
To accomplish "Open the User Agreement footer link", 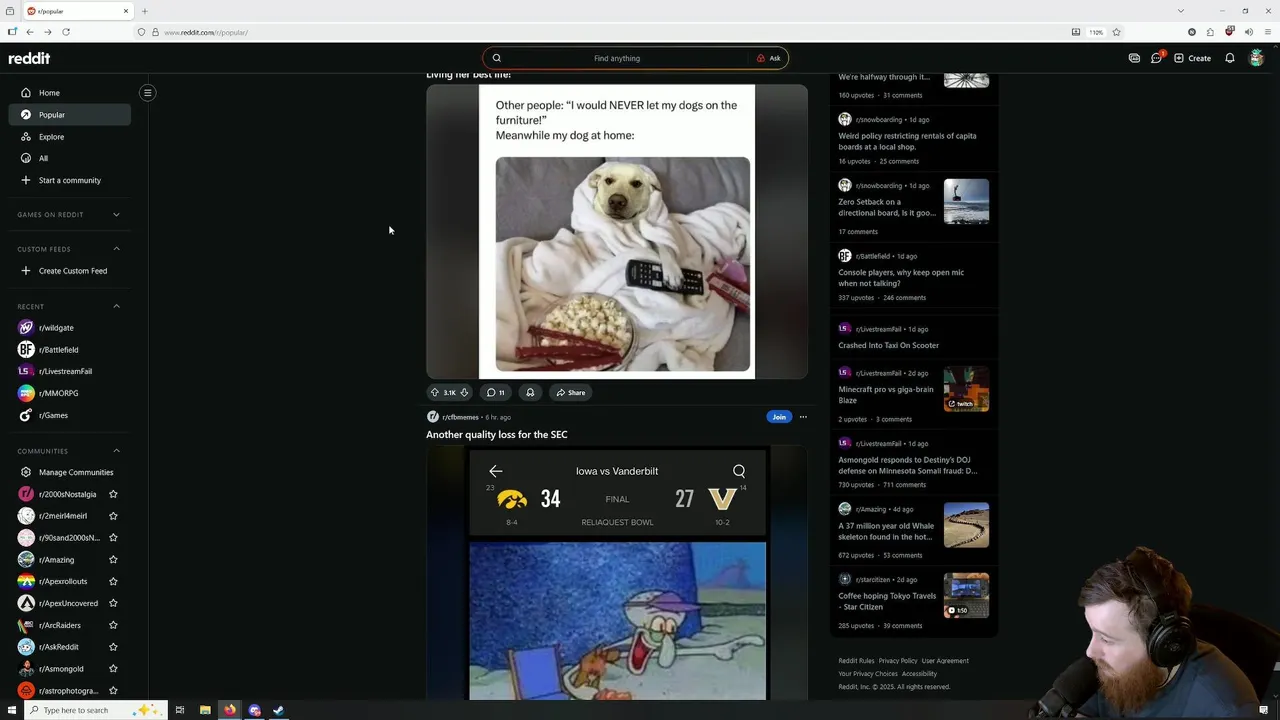I will pyautogui.click(x=945, y=661).
